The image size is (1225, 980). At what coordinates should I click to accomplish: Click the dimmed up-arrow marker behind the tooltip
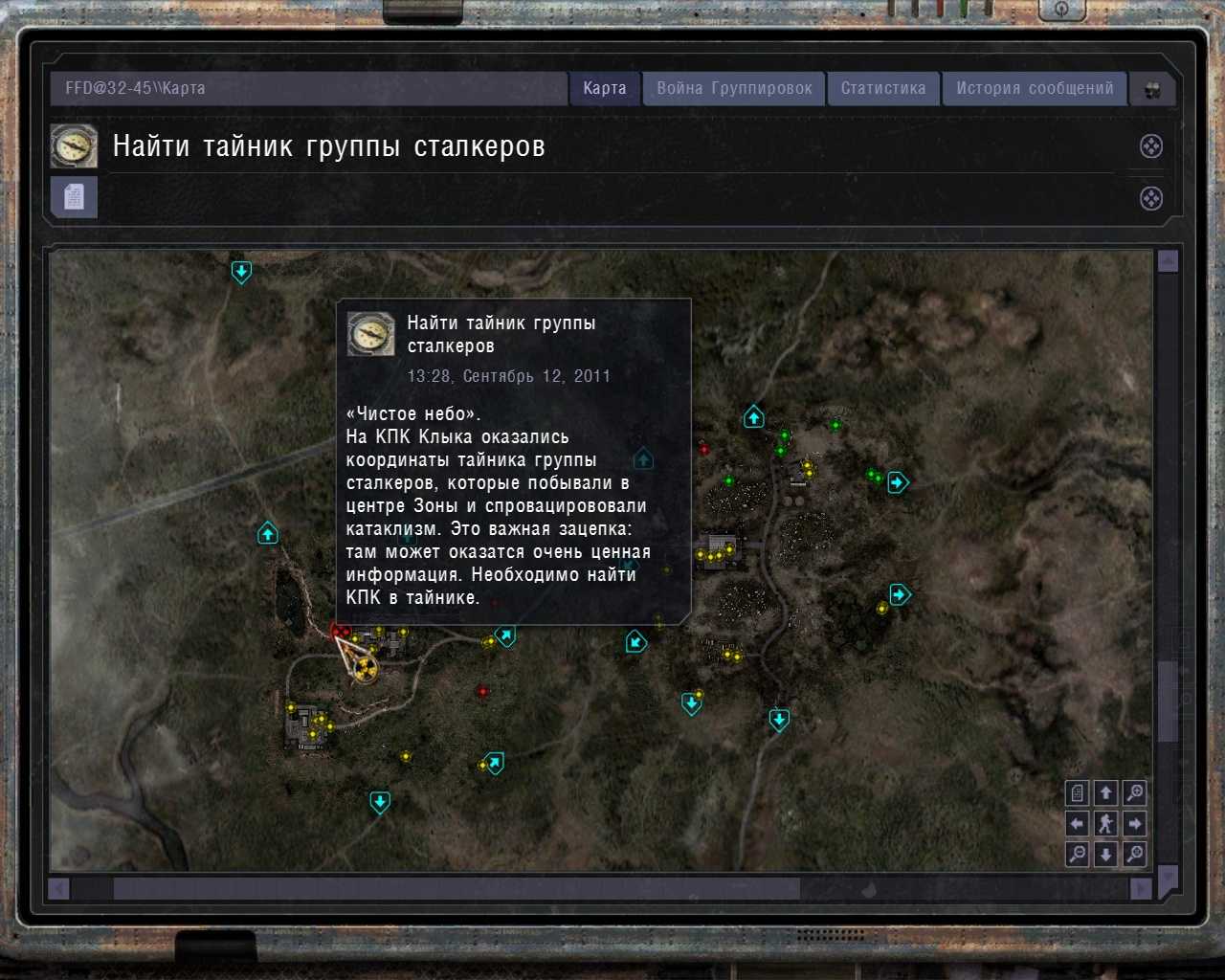click(x=643, y=459)
